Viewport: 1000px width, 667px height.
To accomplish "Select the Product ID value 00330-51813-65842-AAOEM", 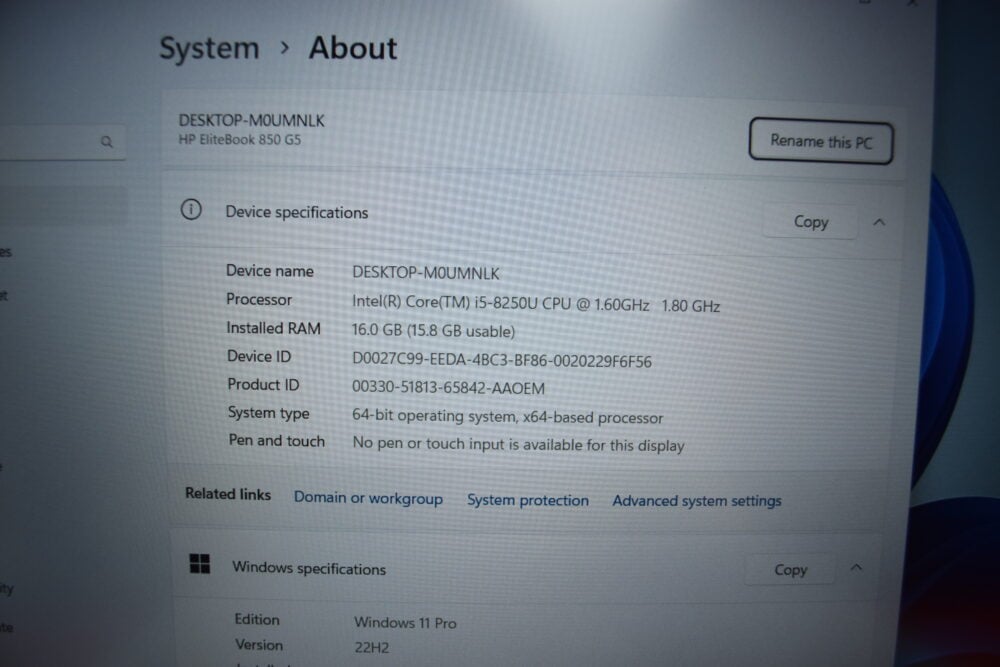I will [x=448, y=388].
